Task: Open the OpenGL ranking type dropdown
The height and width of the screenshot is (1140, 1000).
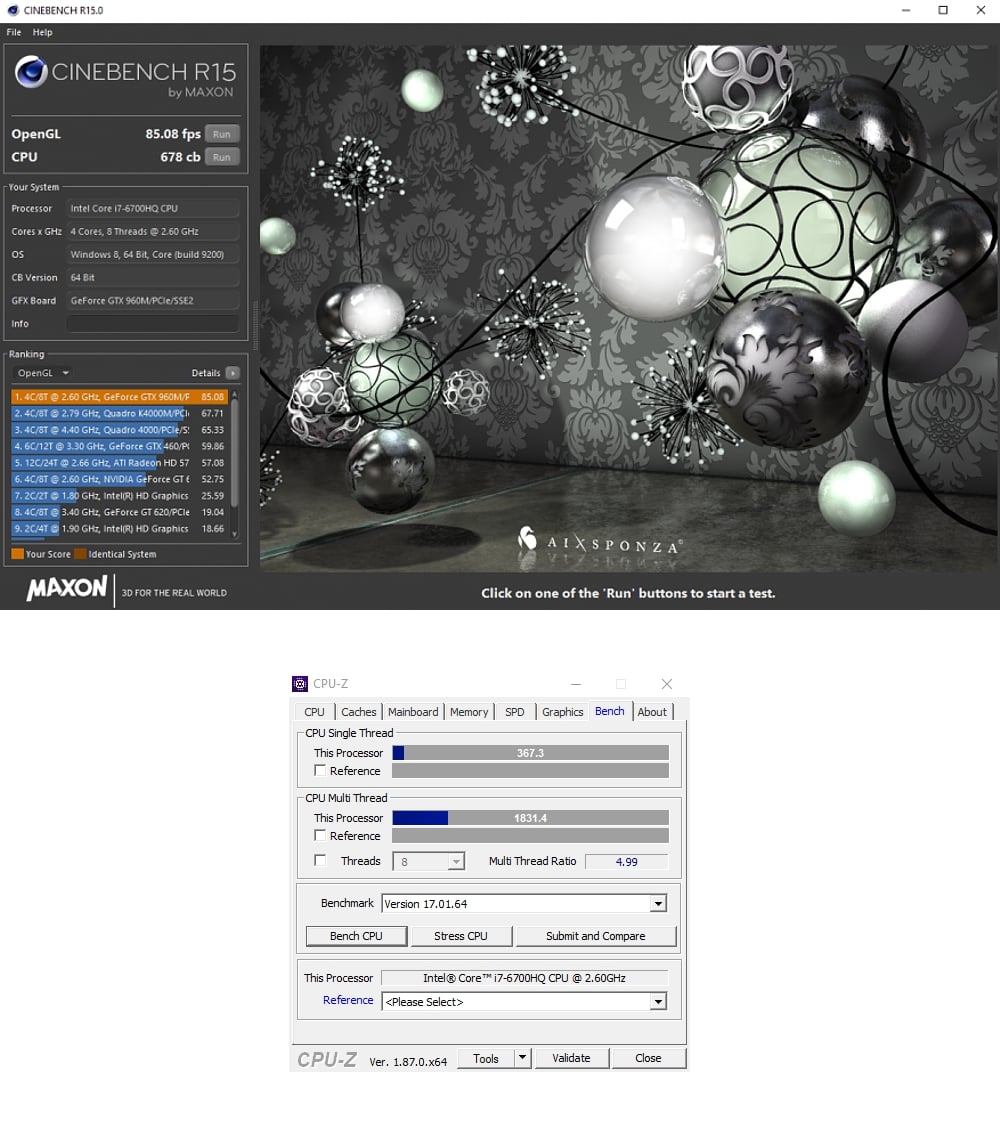Action: [x=43, y=373]
